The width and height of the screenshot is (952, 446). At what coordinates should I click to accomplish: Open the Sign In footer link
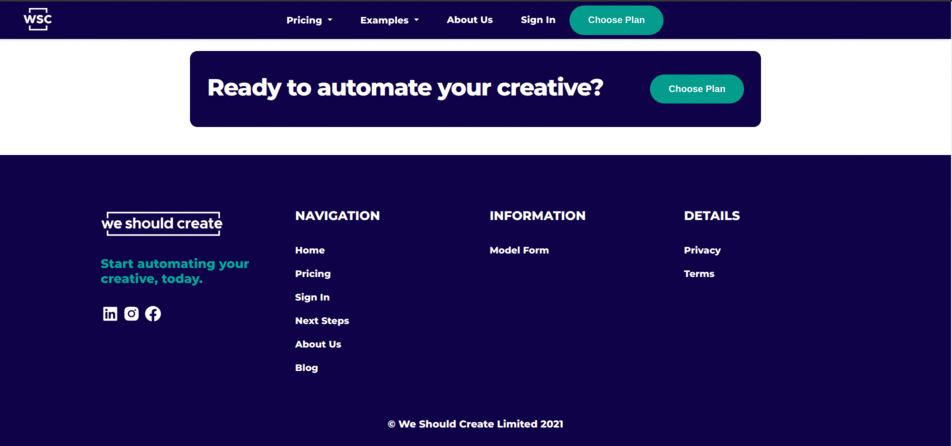[312, 297]
